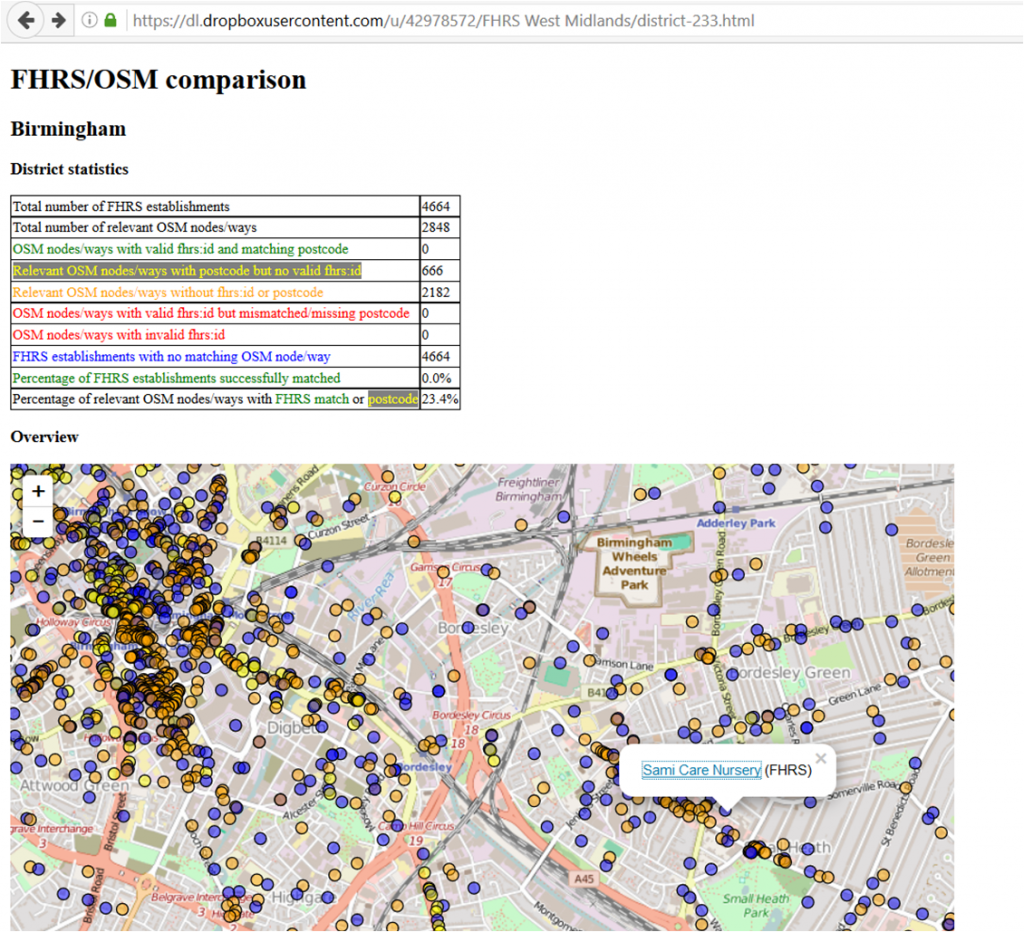This screenshot has width=1024, height=932.
Task: Open the Sami Care Nursery link
Action: (701, 770)
